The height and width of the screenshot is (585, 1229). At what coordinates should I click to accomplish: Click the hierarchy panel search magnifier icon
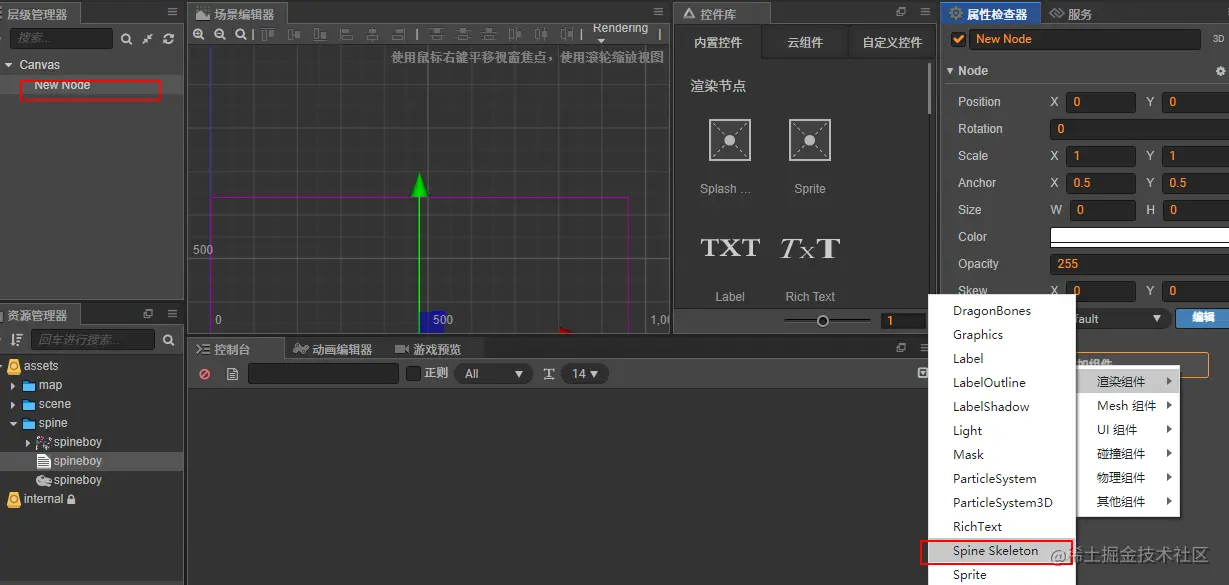126,39
